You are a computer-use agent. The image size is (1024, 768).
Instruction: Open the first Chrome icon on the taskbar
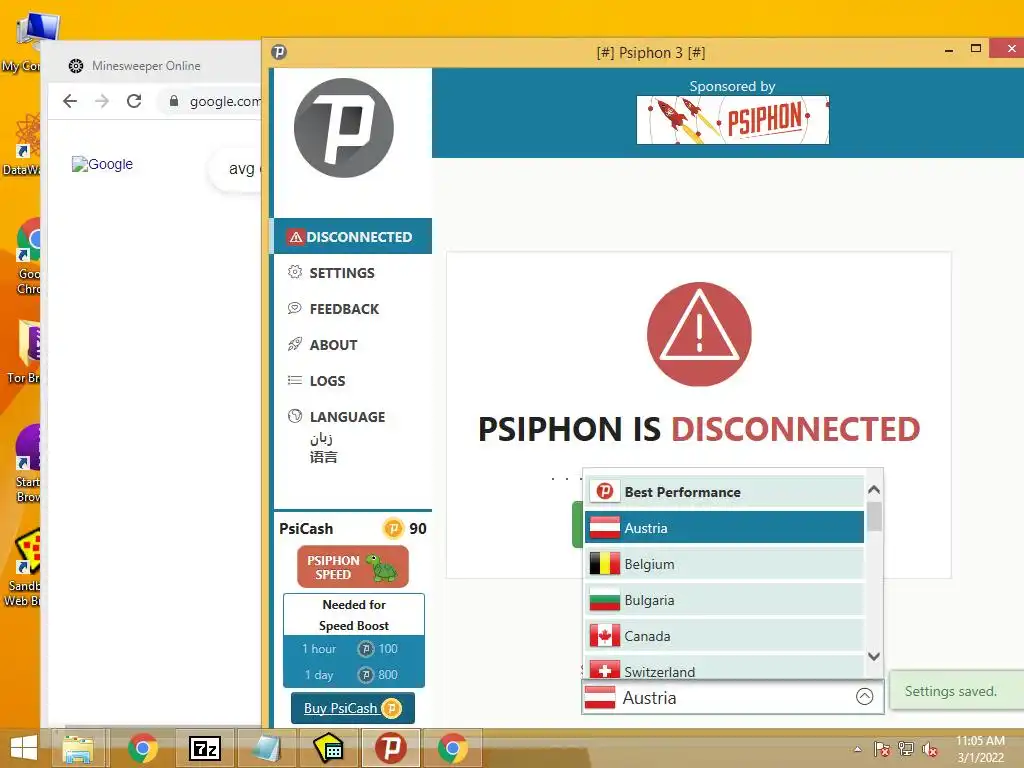142,748
